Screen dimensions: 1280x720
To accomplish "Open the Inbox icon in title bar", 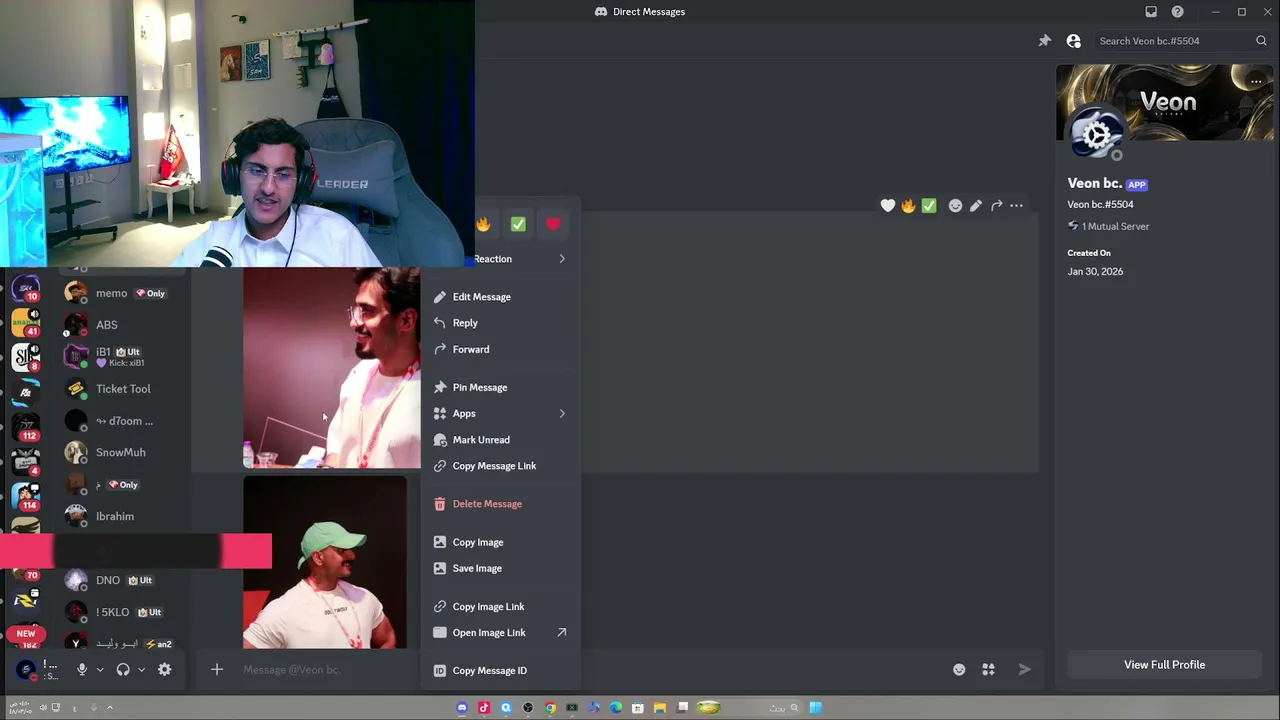I will point(1151,12).
